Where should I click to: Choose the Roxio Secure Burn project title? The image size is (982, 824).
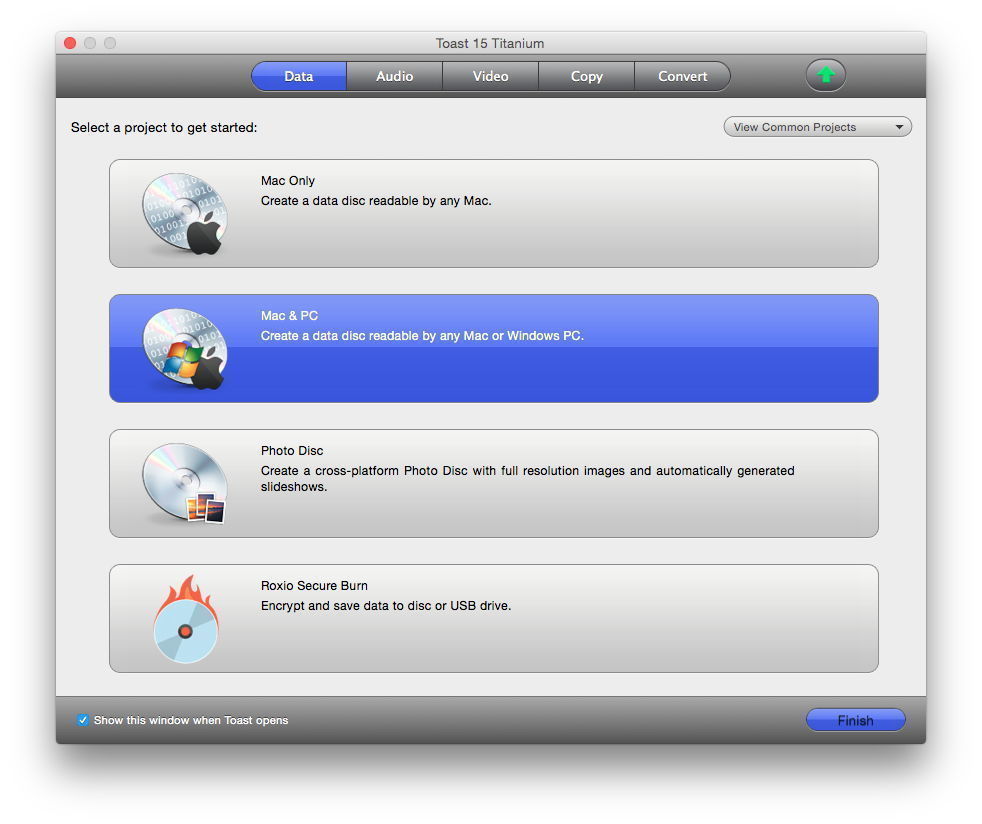click(x=314, y=586)
